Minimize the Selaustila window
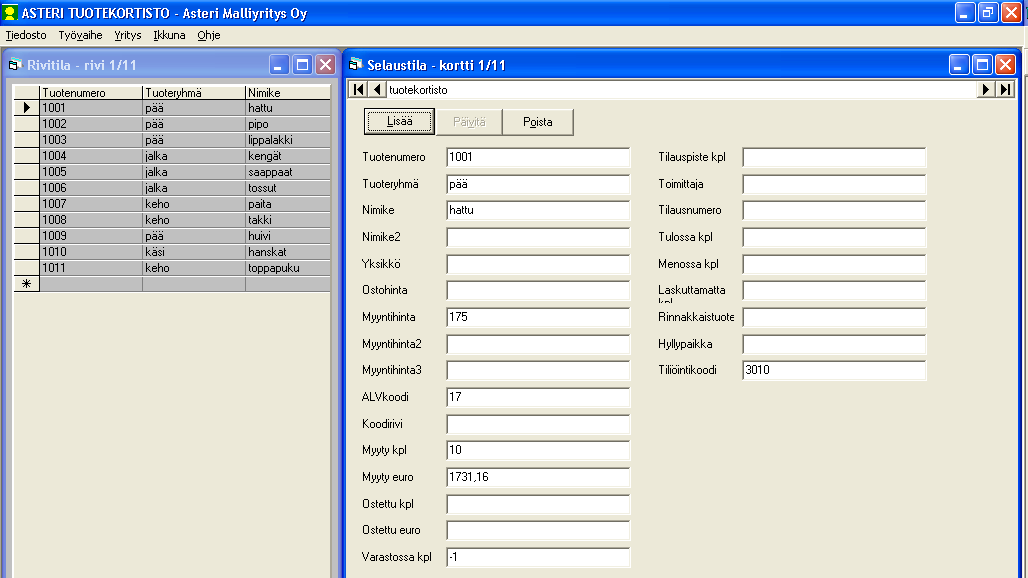Image resolution: width=1028 pixels, height=578 pixels. tap(959, 64)
